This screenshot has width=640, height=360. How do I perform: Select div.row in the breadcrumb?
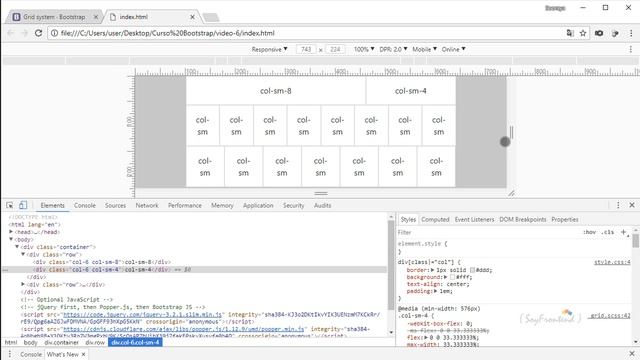(95, 342)
